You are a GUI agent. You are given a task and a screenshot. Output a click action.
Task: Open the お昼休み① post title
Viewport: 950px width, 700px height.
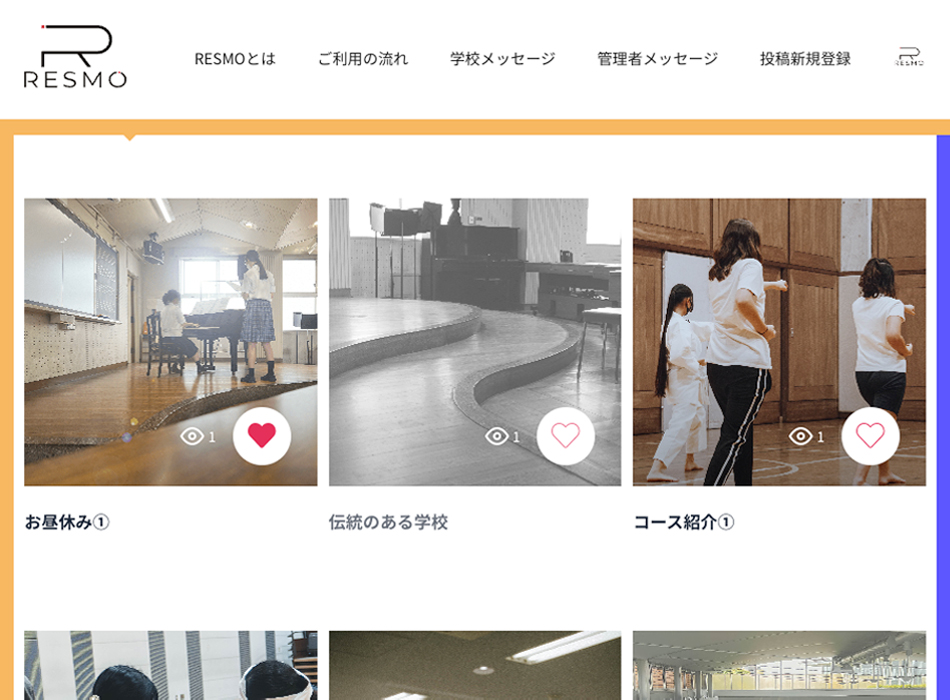point(67,522)
